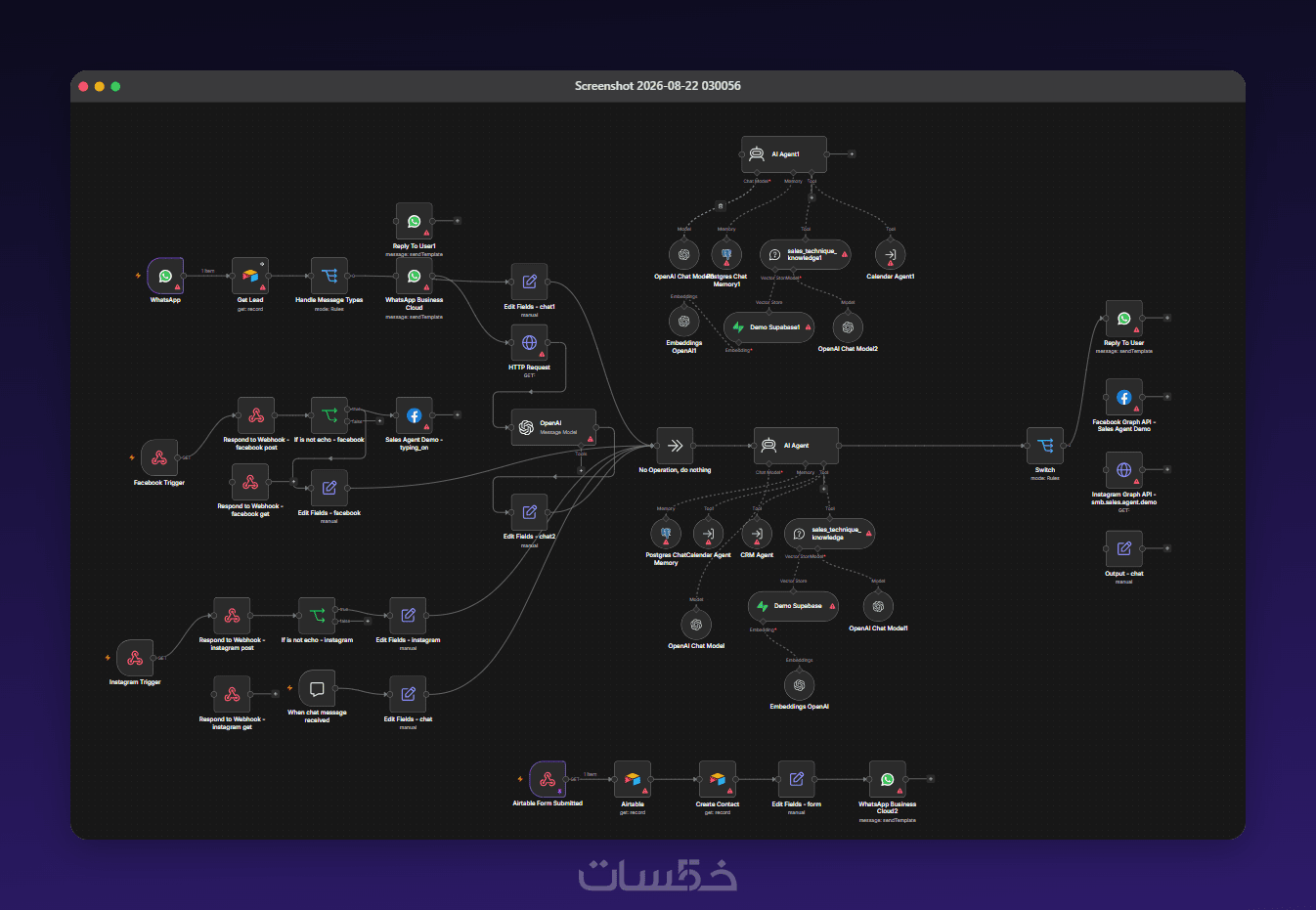1316x910 pixels.
Task: Select the Instagram Trigger webhook node
Action: pos(135,658)
